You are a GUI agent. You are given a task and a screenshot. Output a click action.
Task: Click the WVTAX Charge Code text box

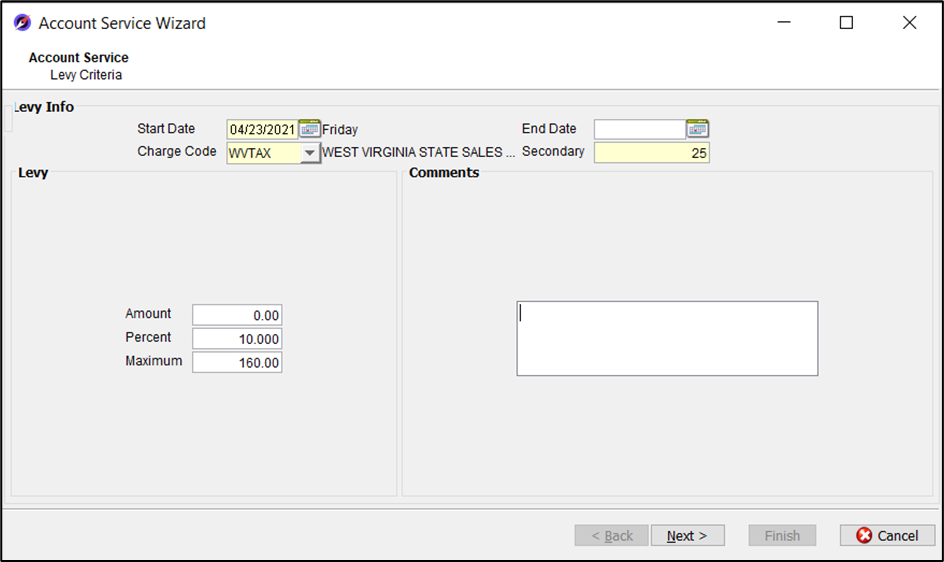click(263, 153)
